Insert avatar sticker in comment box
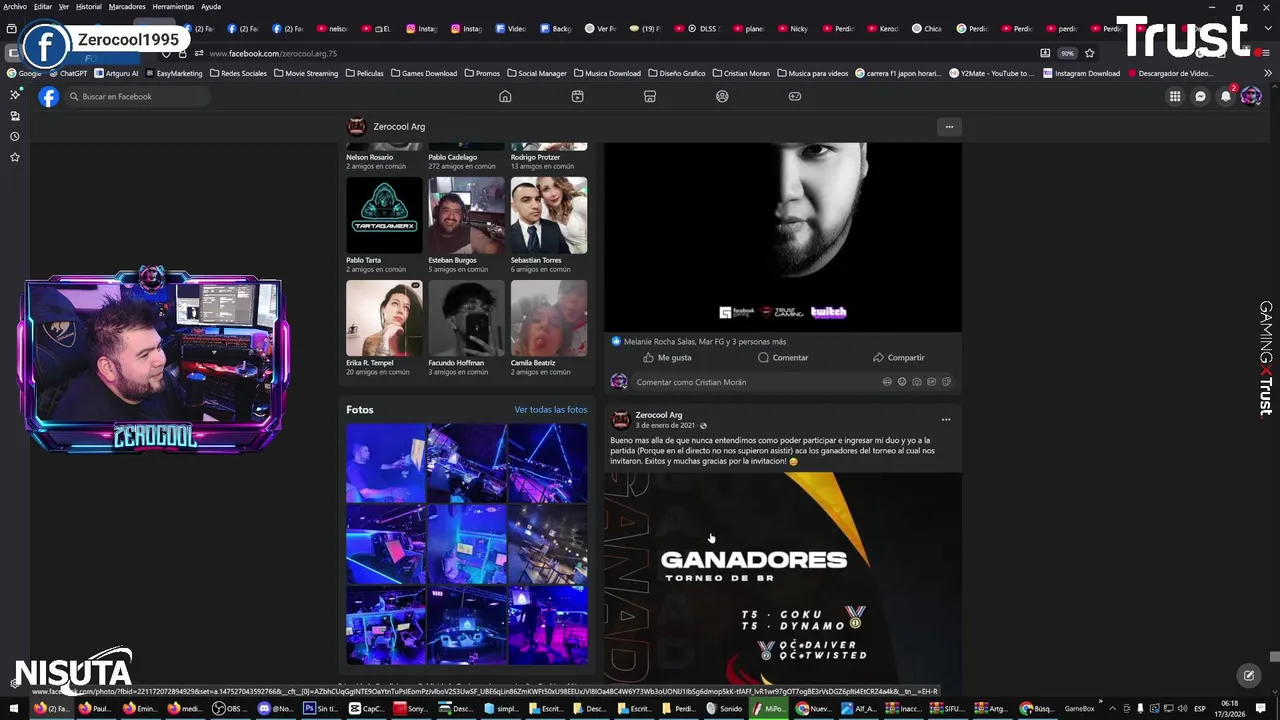Viewport: 1280px width, 720px height. point(887,382)
